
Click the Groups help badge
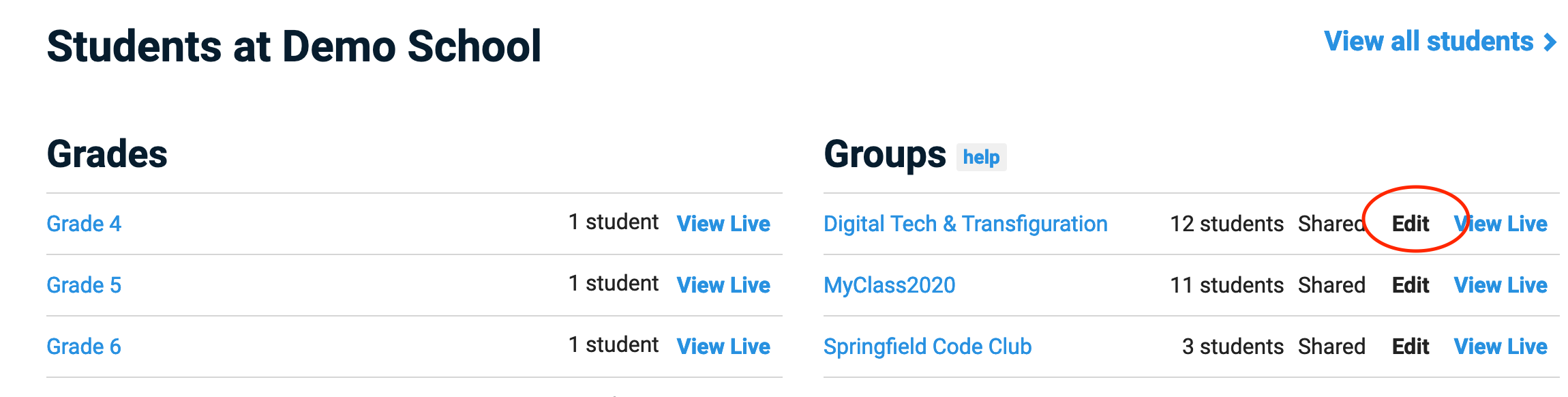click(981, 158)
